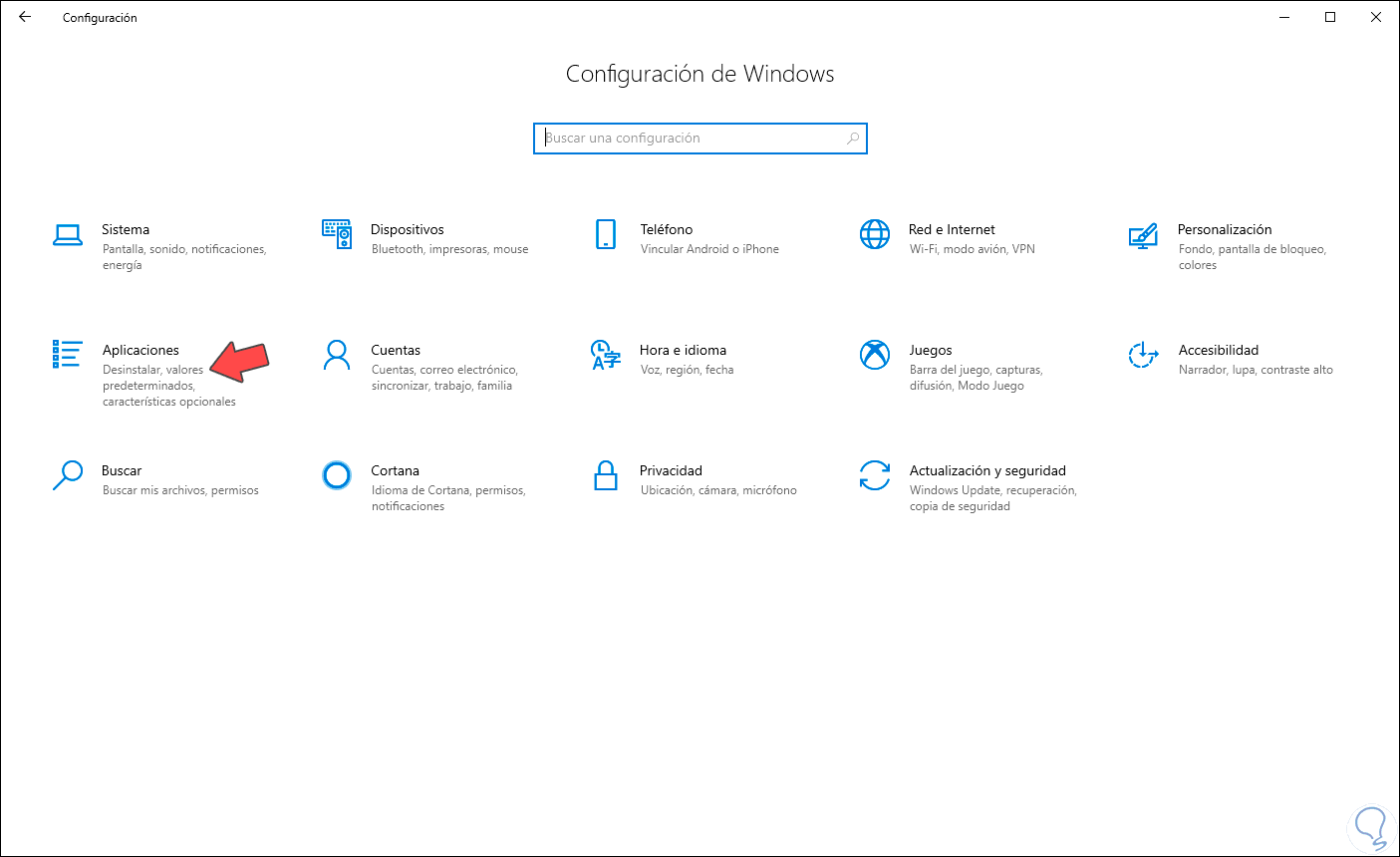Click 'Vincular Android o iPhone' text
Screen dimensions: 1400x857
pyautogui.click(x=709, y=249)
